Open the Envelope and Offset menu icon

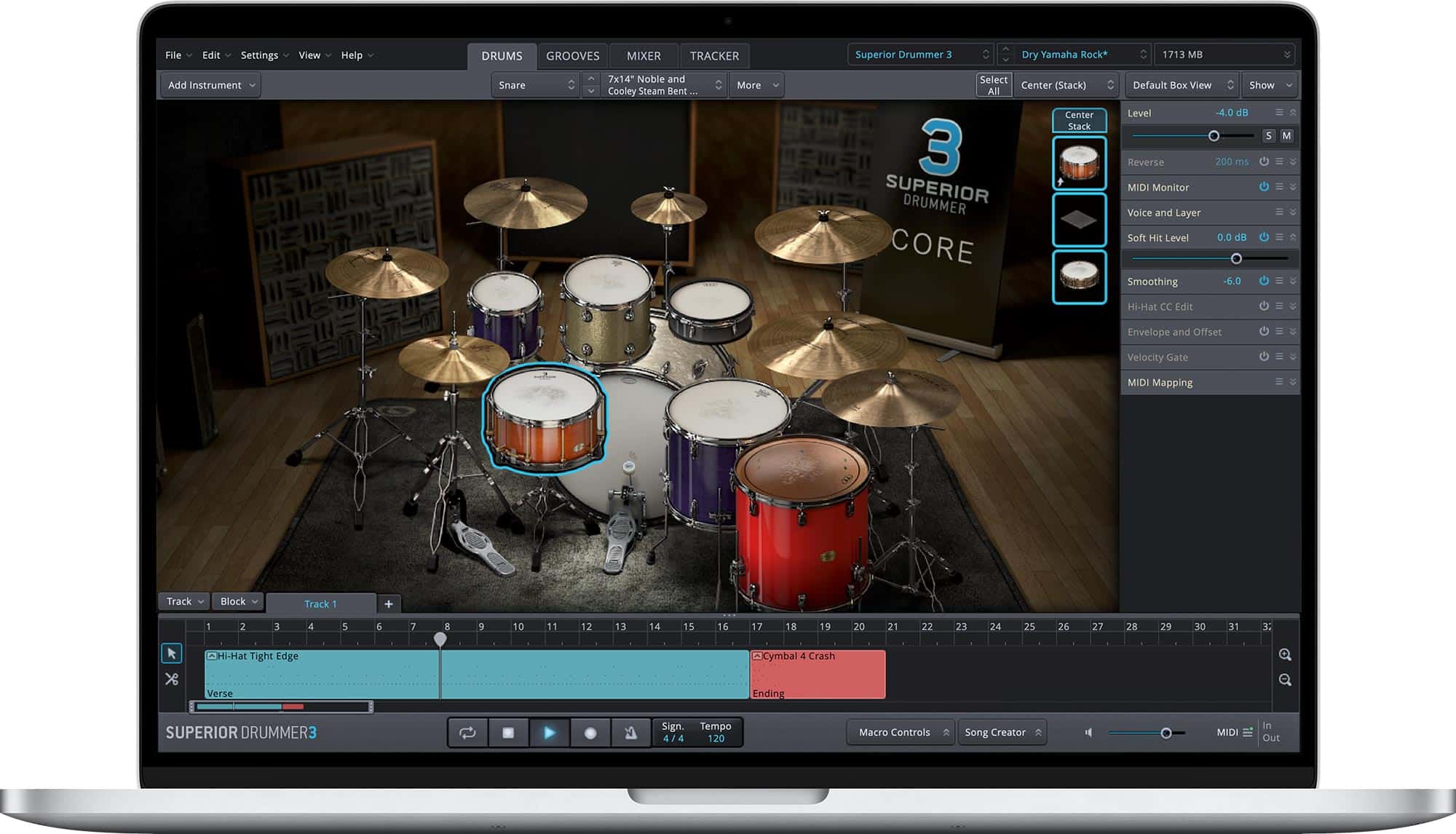[x=1279, y=331]
